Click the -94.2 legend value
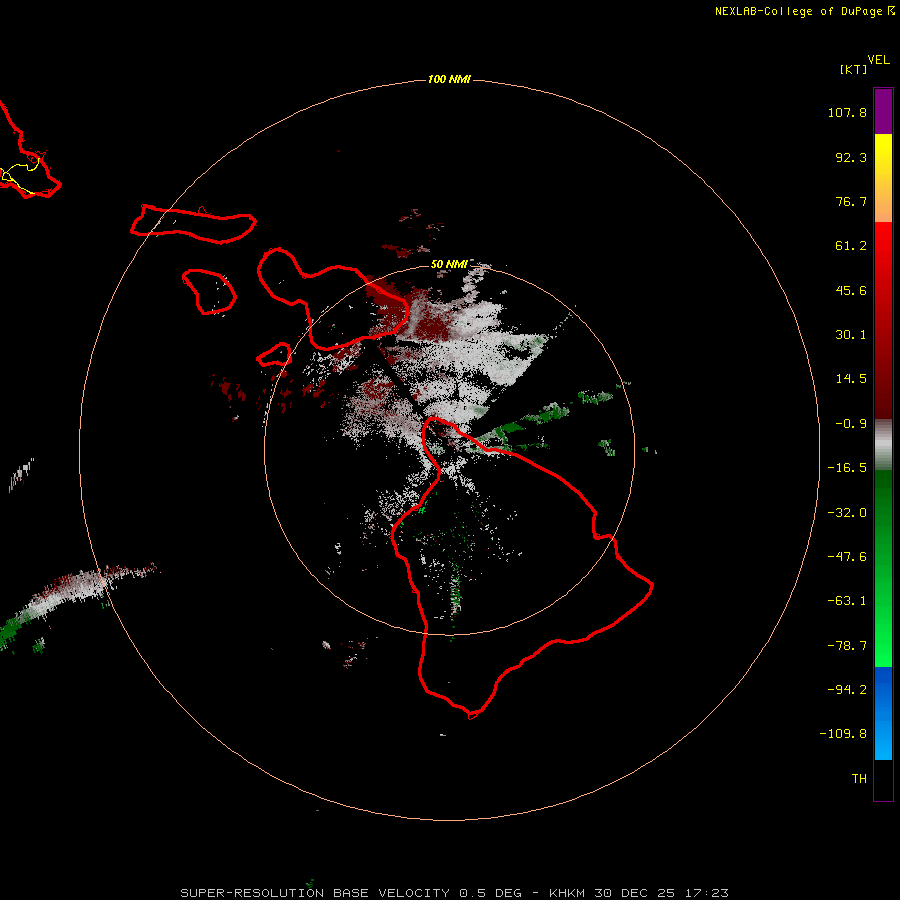The image size is (900, 900). point(847,689)
